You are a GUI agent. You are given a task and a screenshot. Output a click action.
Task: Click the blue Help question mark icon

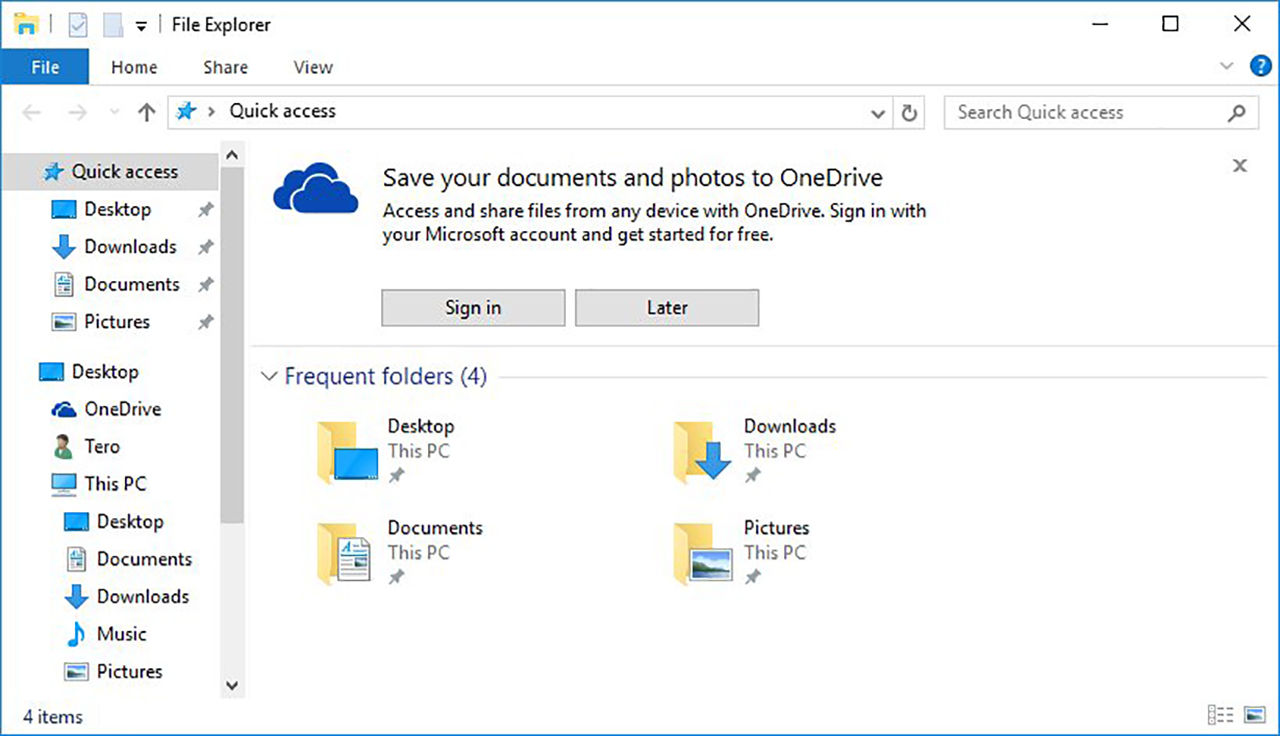[x=1260, y=67]
